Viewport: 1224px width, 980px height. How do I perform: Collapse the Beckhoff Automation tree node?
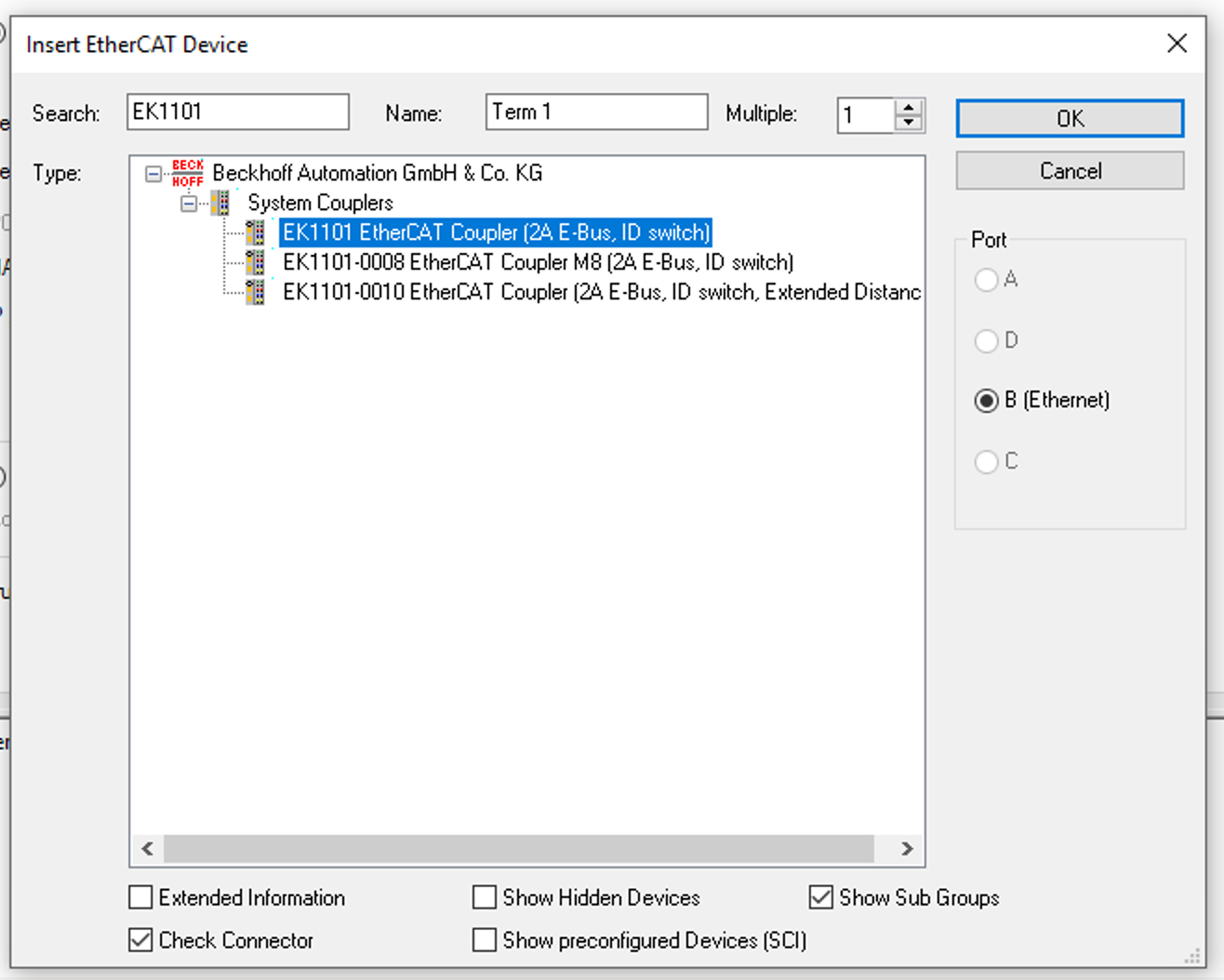pos(153,174)
